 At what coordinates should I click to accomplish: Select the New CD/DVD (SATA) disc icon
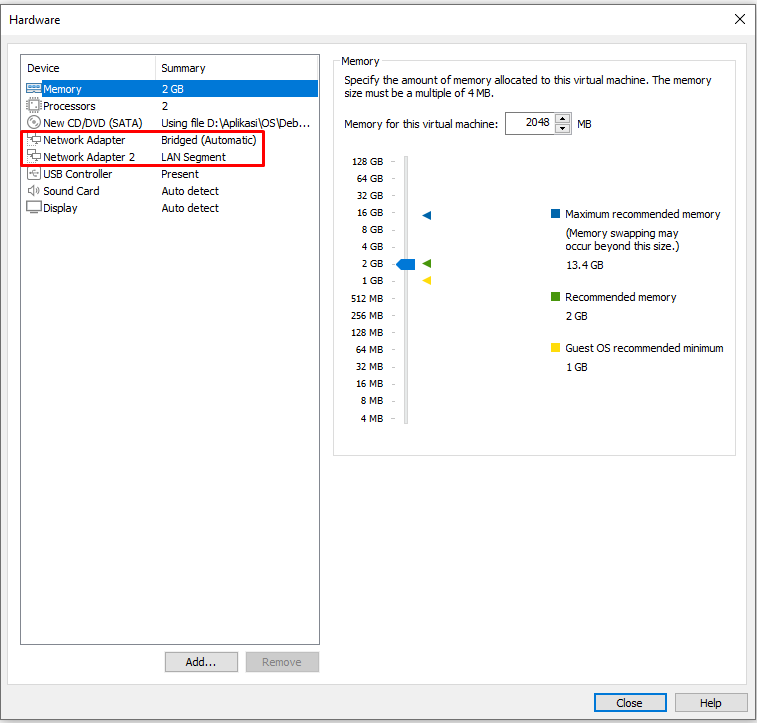click(33, 123)
